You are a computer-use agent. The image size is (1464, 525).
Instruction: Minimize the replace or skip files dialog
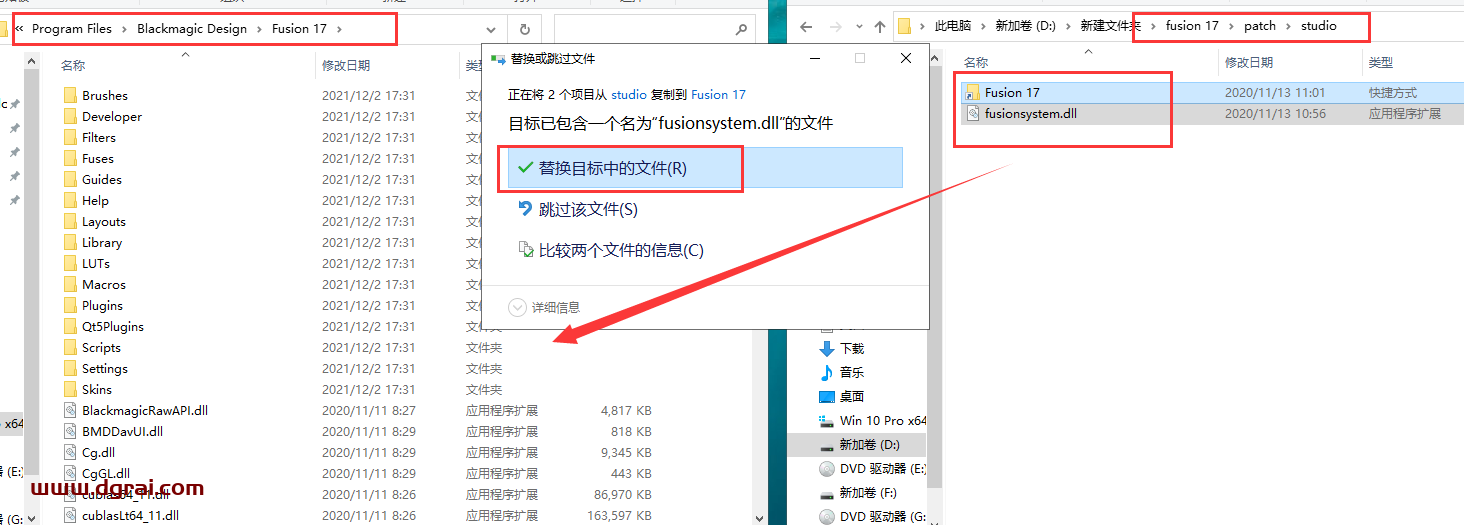815,59
